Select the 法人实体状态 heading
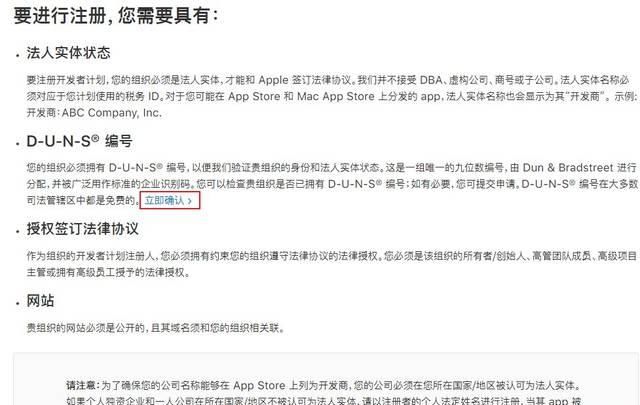The image size is (640, 405). pos(69,52)
